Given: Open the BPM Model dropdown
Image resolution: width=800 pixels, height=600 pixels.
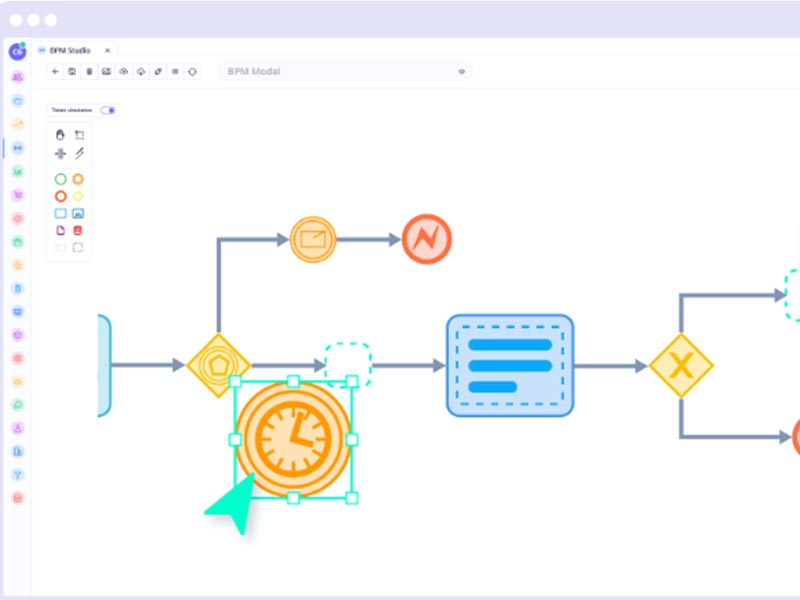Looking at the screenshot, I should pyautogui.click(x=345, y=71).
